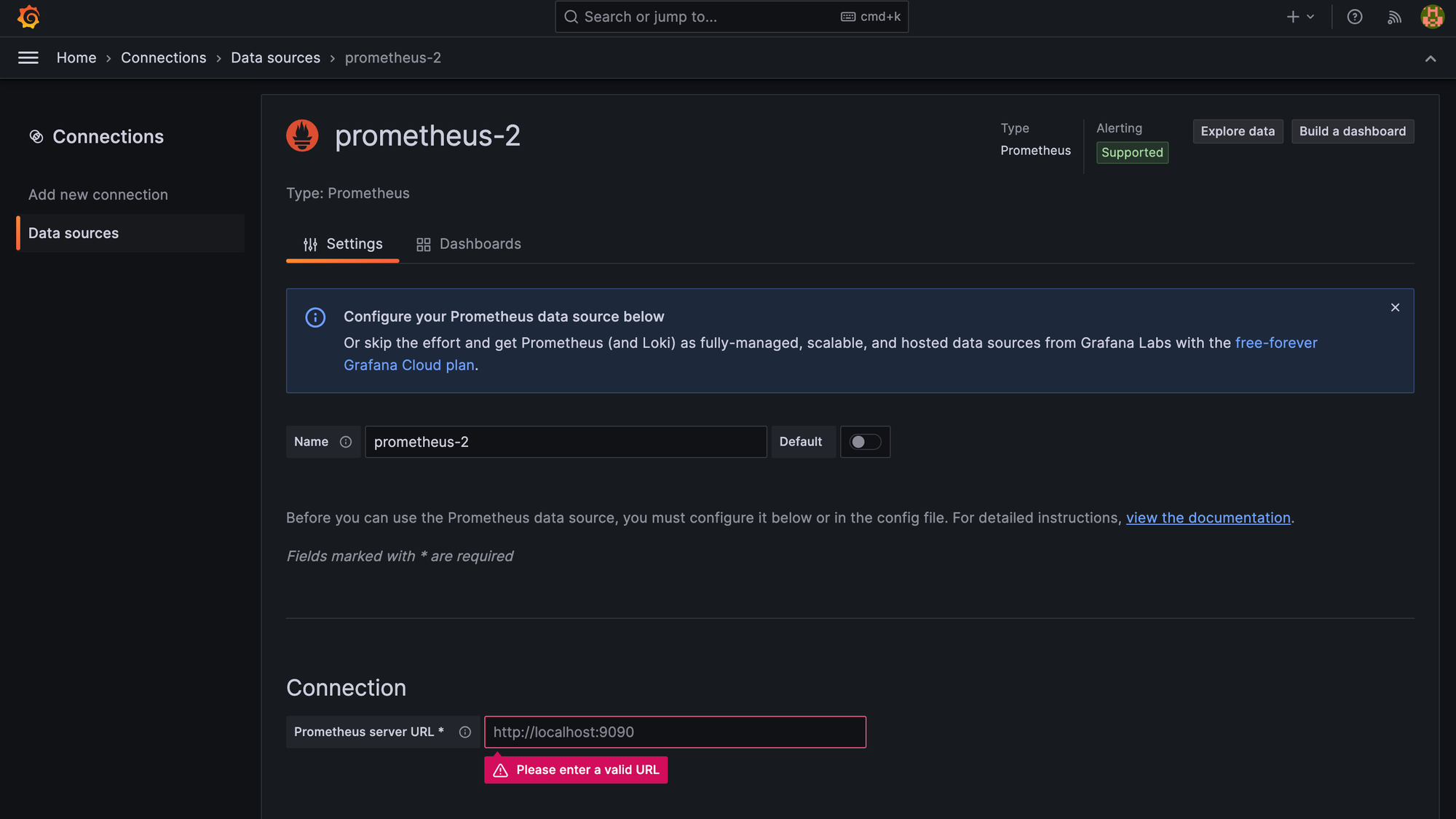Select the Settings tab
Screen dimensions: 1456x819
click(x=342, y=244)
